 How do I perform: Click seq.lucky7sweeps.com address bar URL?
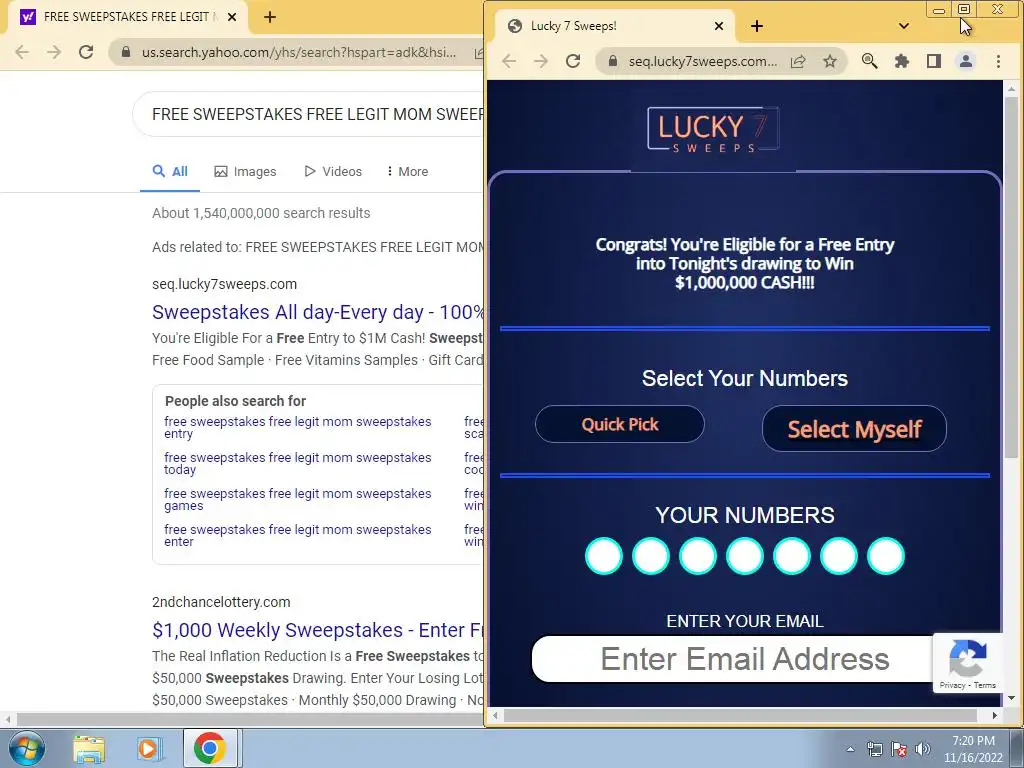click(703, 61)
